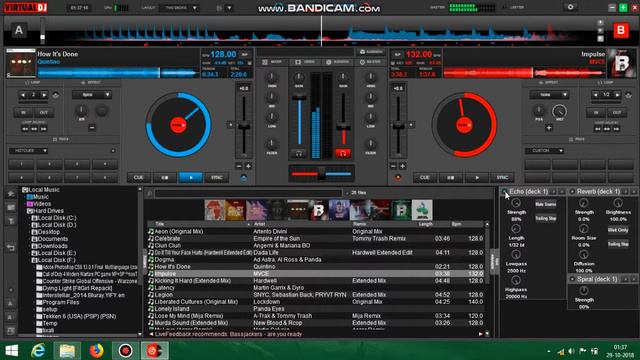Screen dimensions: 640x360
Task: Select track Kicking It Hard (Extended Mix)
Action: click(316, 281)
